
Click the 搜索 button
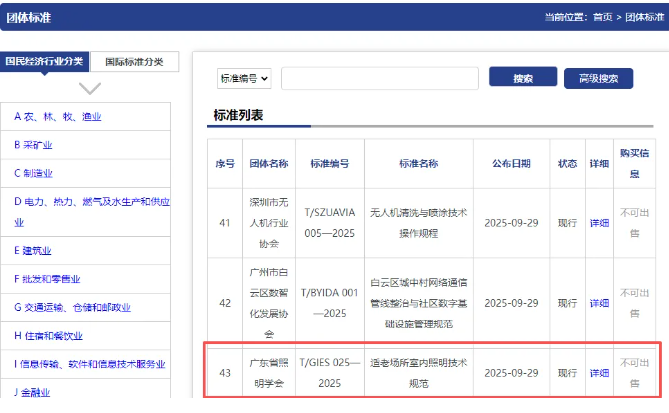tap(522, 78)
